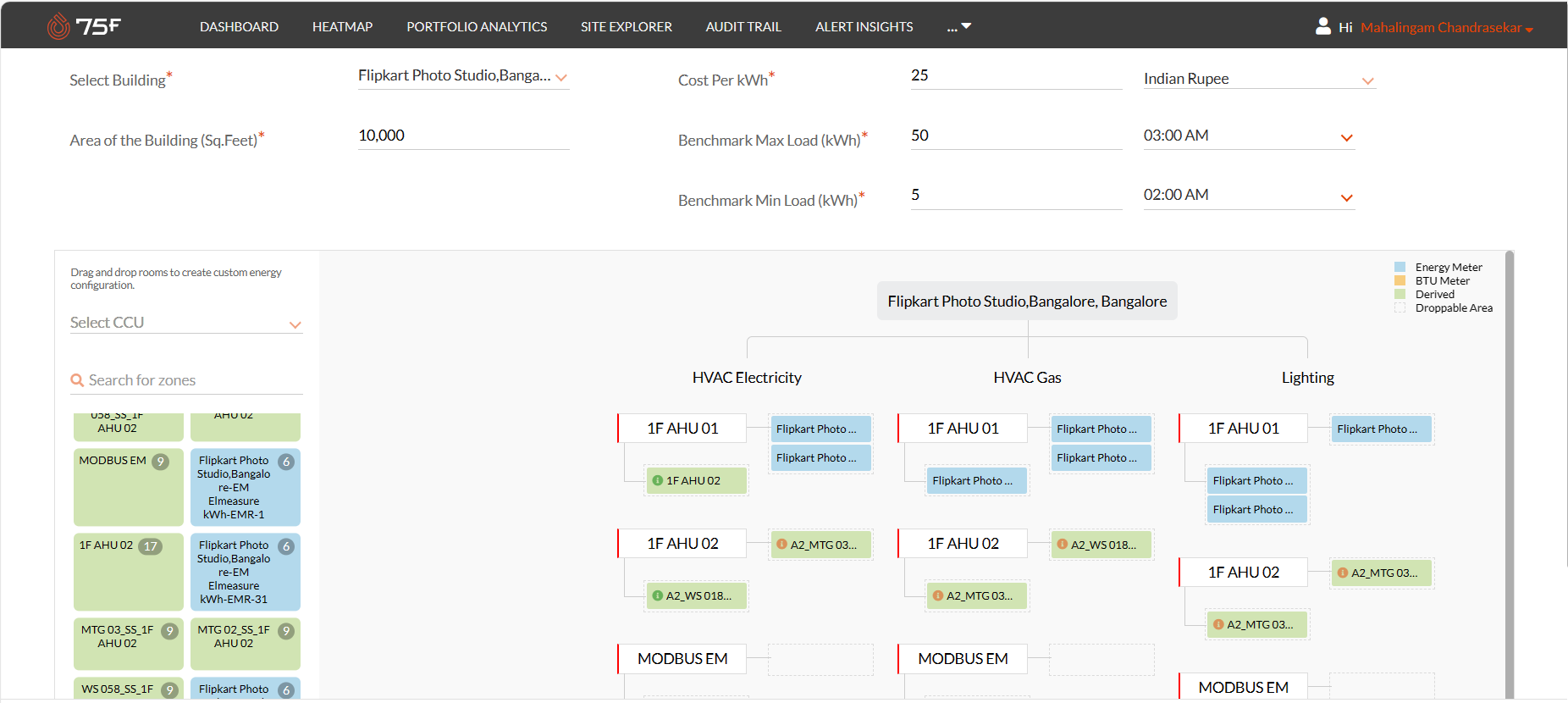This screenshot has width=1568, height=703.
Task: Click the zone search magnifier icon
Action: (x=77, y=380)
